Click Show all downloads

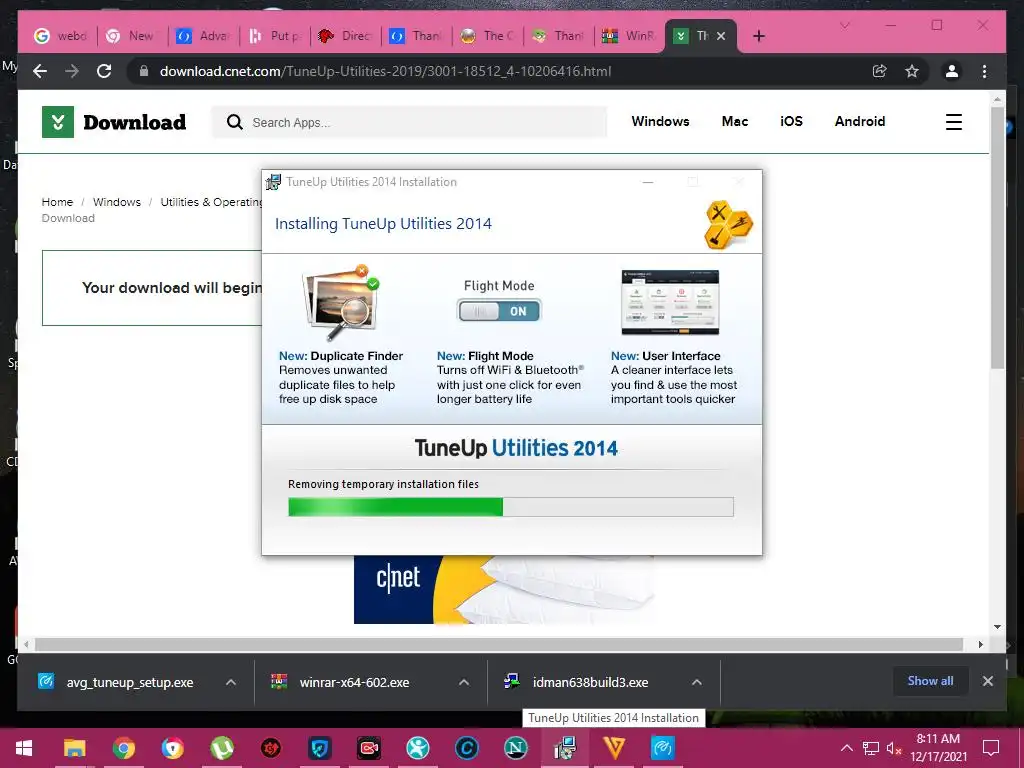click(930, 681)
